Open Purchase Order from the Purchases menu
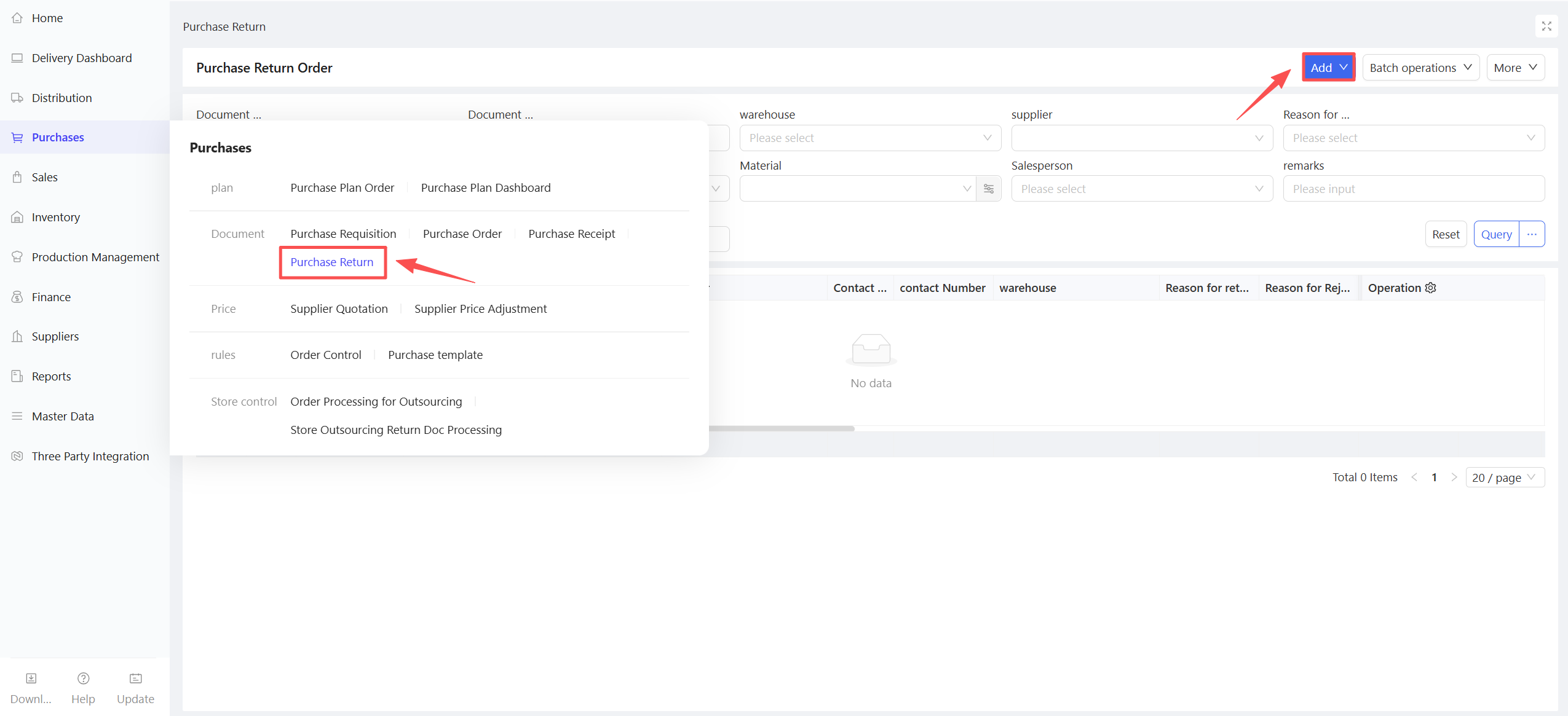1568x716 pixels. pos(462,234)
